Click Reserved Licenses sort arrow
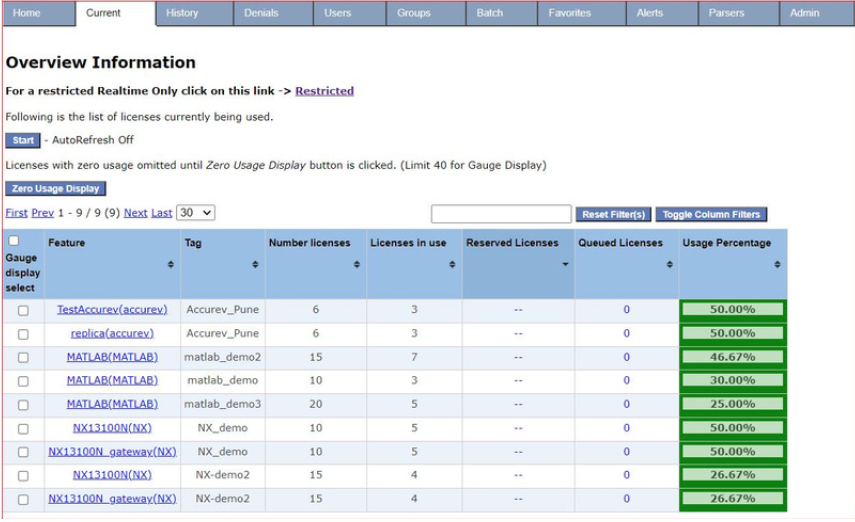855x522 pixels. coord(565,265)
